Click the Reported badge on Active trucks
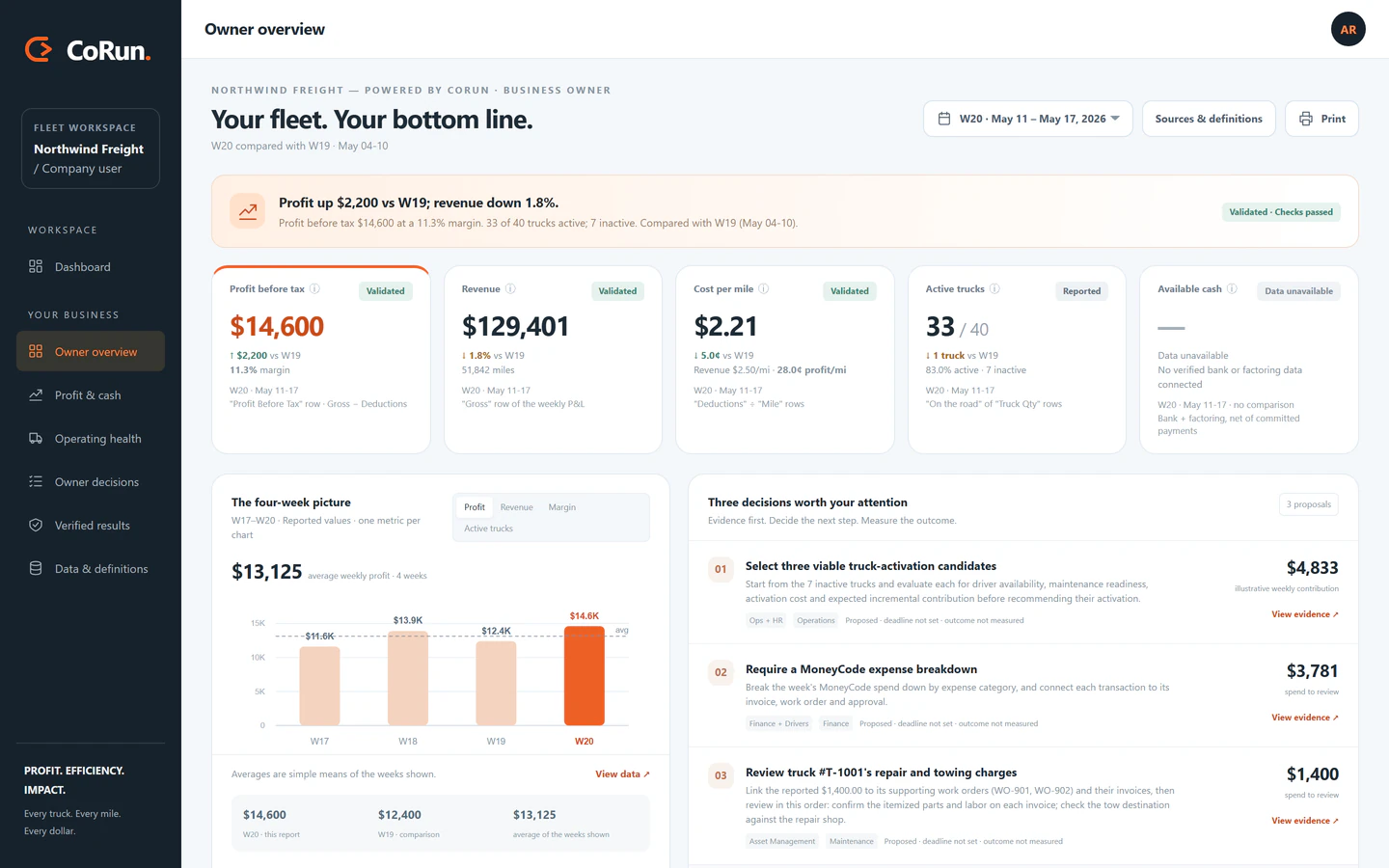Image resolution: width=1389 pixels, height=868 pixels. tap(1081, 291)
